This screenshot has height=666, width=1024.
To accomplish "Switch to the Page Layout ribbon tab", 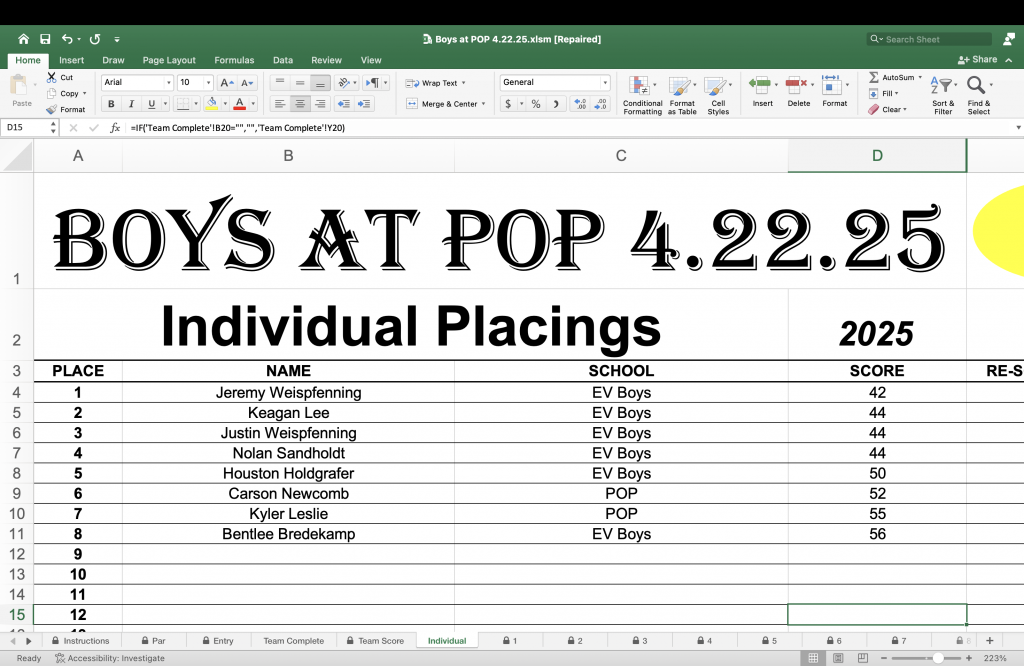I will (169, 60).
